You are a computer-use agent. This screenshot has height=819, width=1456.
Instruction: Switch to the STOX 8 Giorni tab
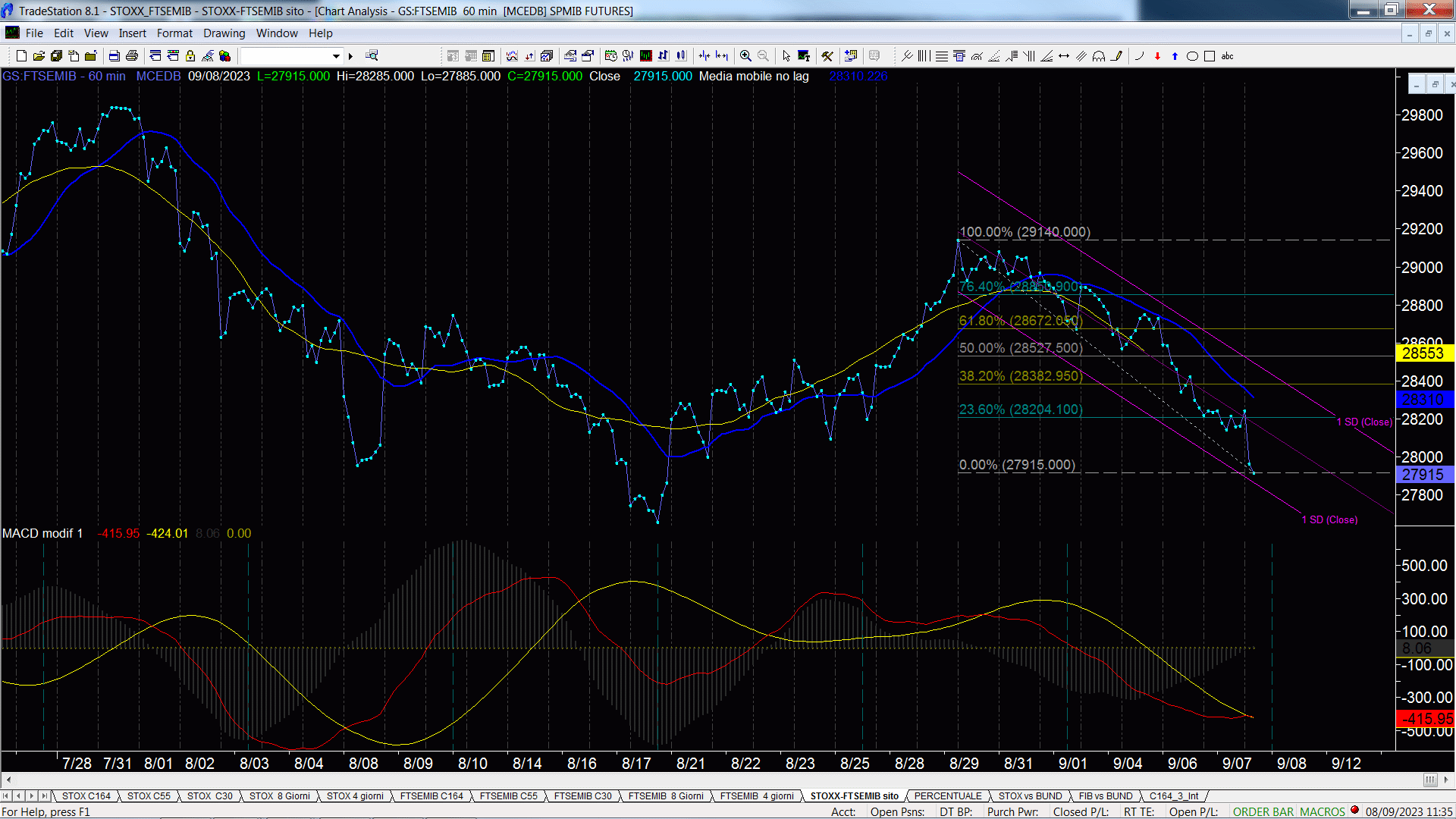pyautogui.click(x=279, y=796)
